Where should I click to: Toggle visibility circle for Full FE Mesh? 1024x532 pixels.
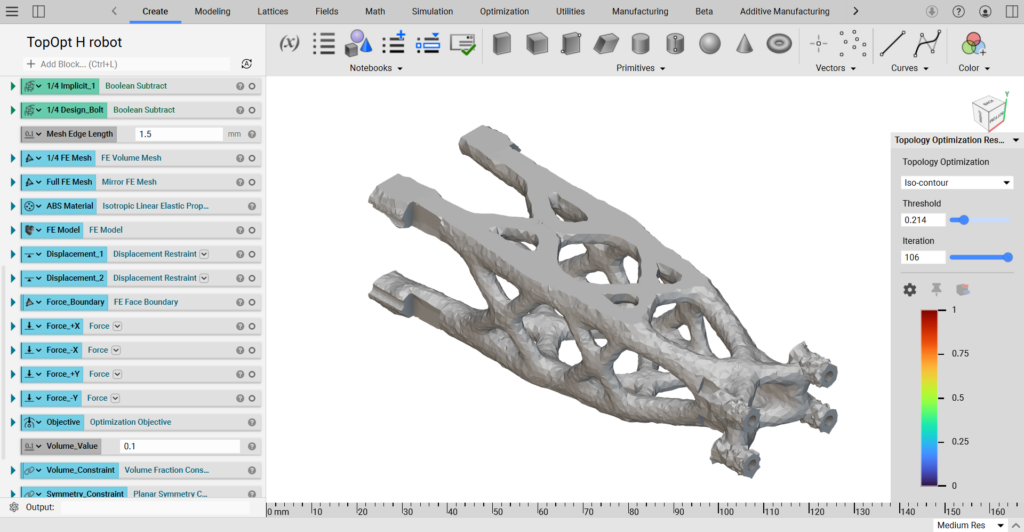[254, 182]
